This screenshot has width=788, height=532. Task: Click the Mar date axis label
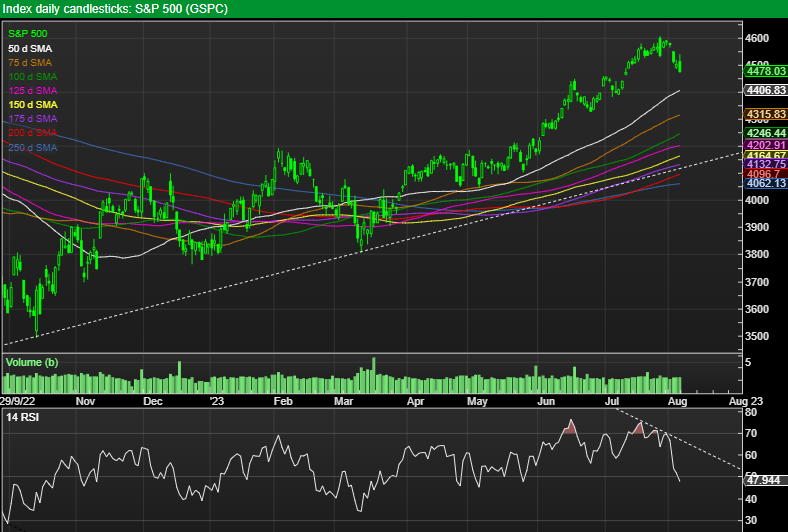(x=344, y=401)
